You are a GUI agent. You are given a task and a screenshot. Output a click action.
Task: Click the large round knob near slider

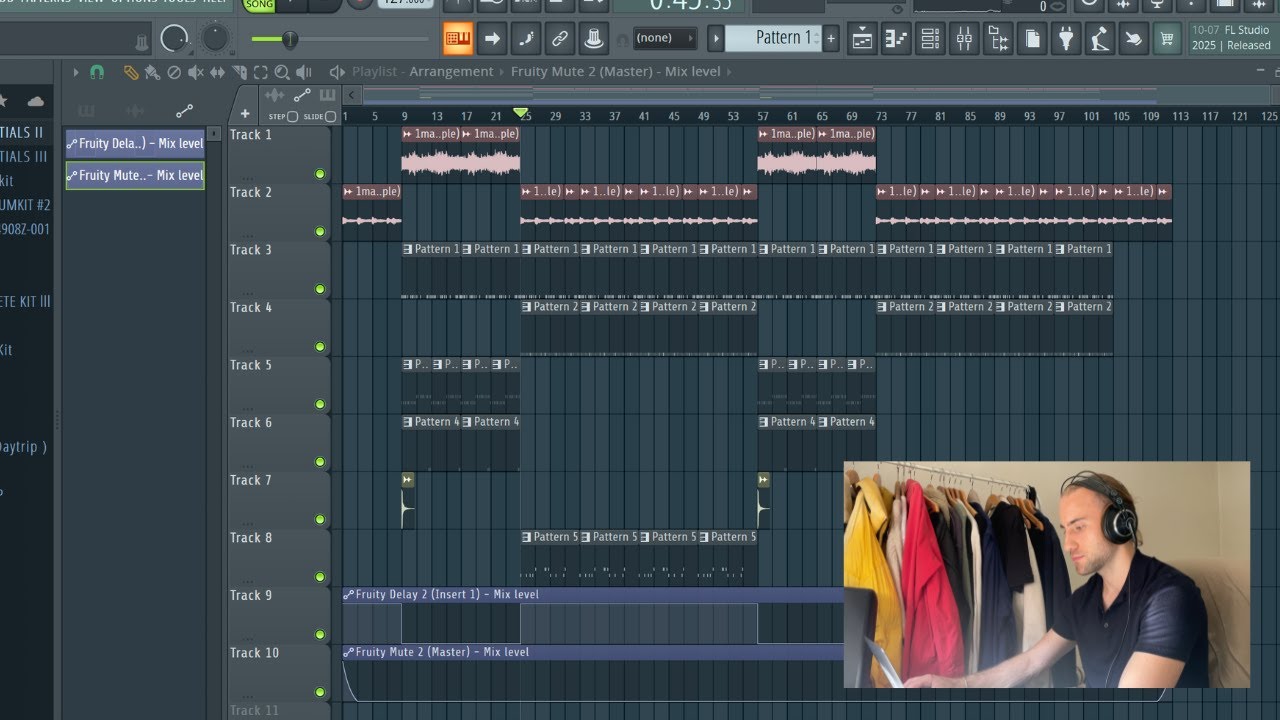175,39
